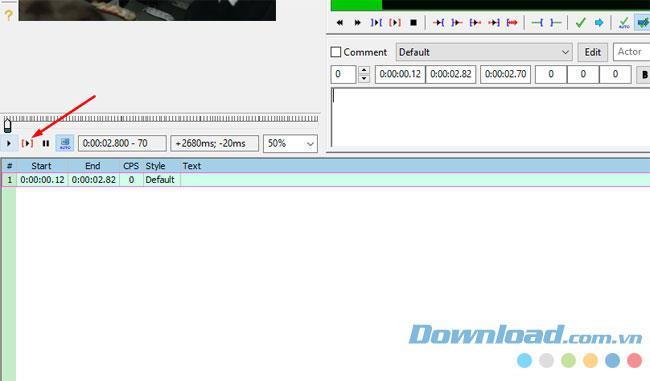The height and width of the screenshot is (381, 650).
Task: Add lead-in with the green bracket icon
Action: 537,22
